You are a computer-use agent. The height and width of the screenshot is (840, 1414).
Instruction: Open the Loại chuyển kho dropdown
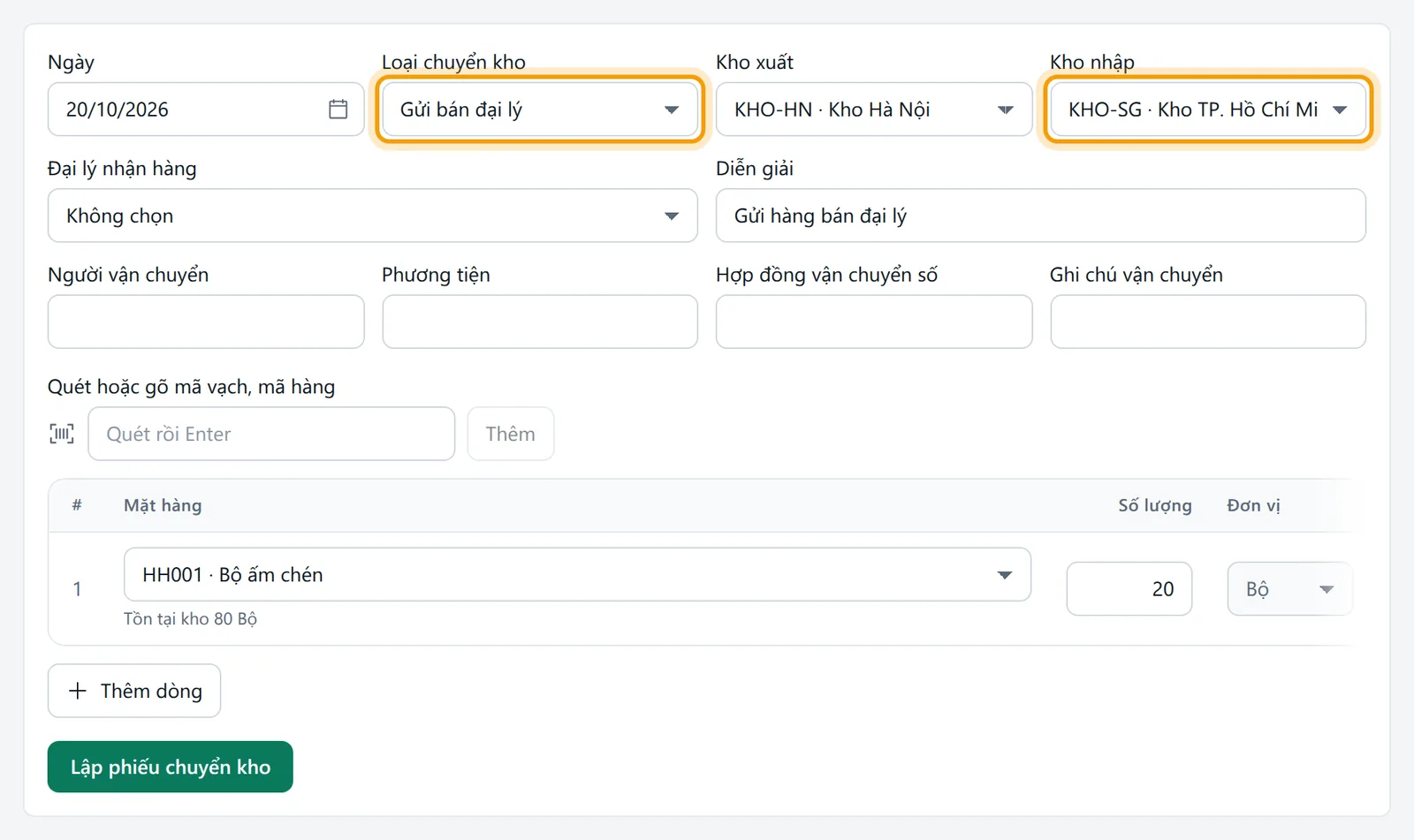[540, 110]
